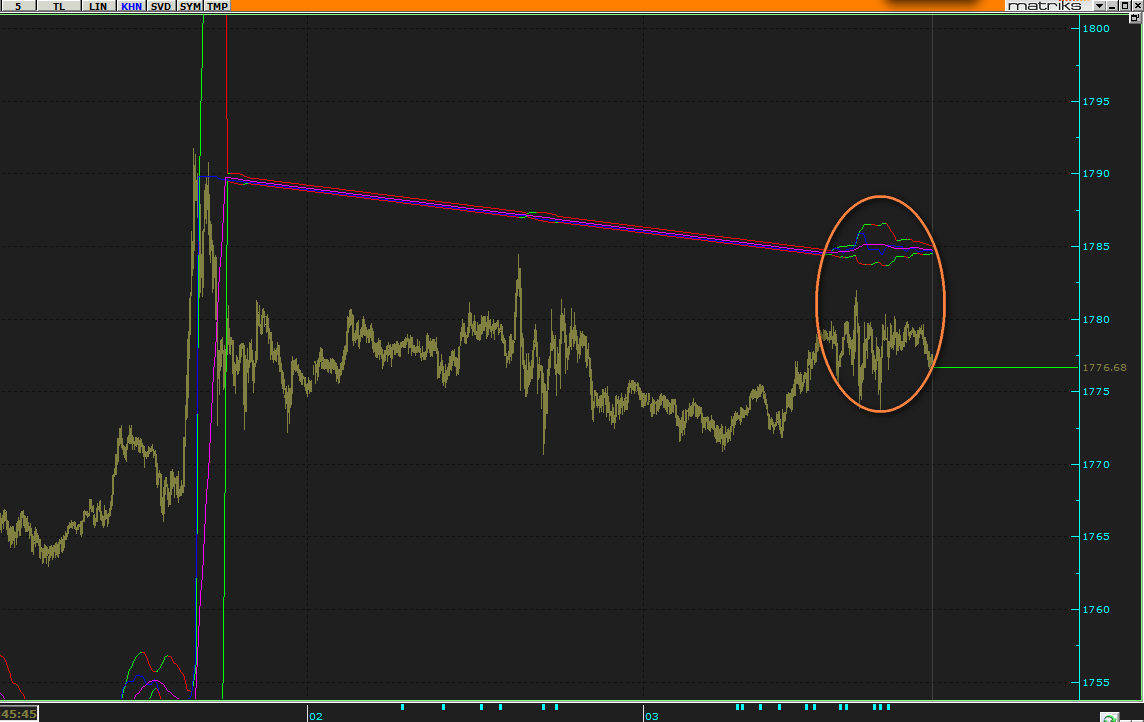Click the 1770 price axis label
This screenshot has width=1144, height=722.
pos(1096,465)
